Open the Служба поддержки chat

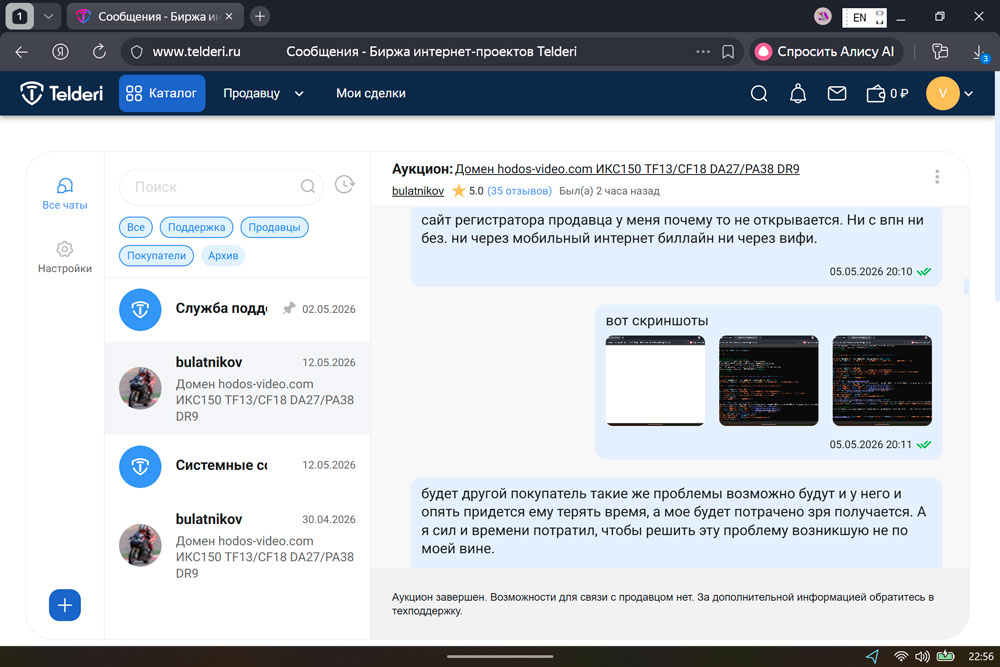pos(237,309)
